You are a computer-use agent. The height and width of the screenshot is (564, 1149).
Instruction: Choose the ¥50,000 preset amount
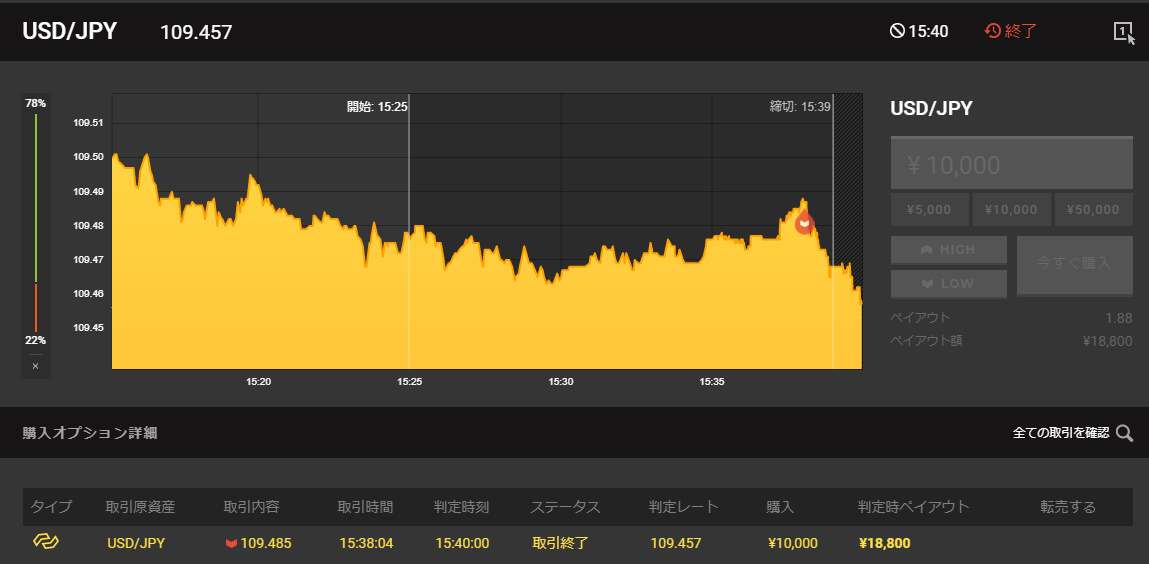pos(1093,210)
